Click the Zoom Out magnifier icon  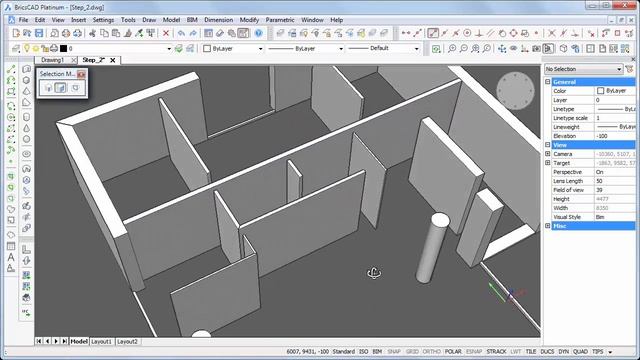tap(464, 49)
